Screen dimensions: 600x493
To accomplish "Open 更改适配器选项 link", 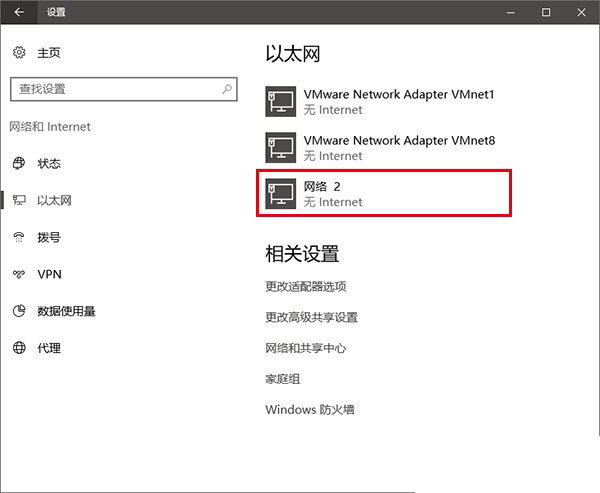I will [x=305, y=286].
